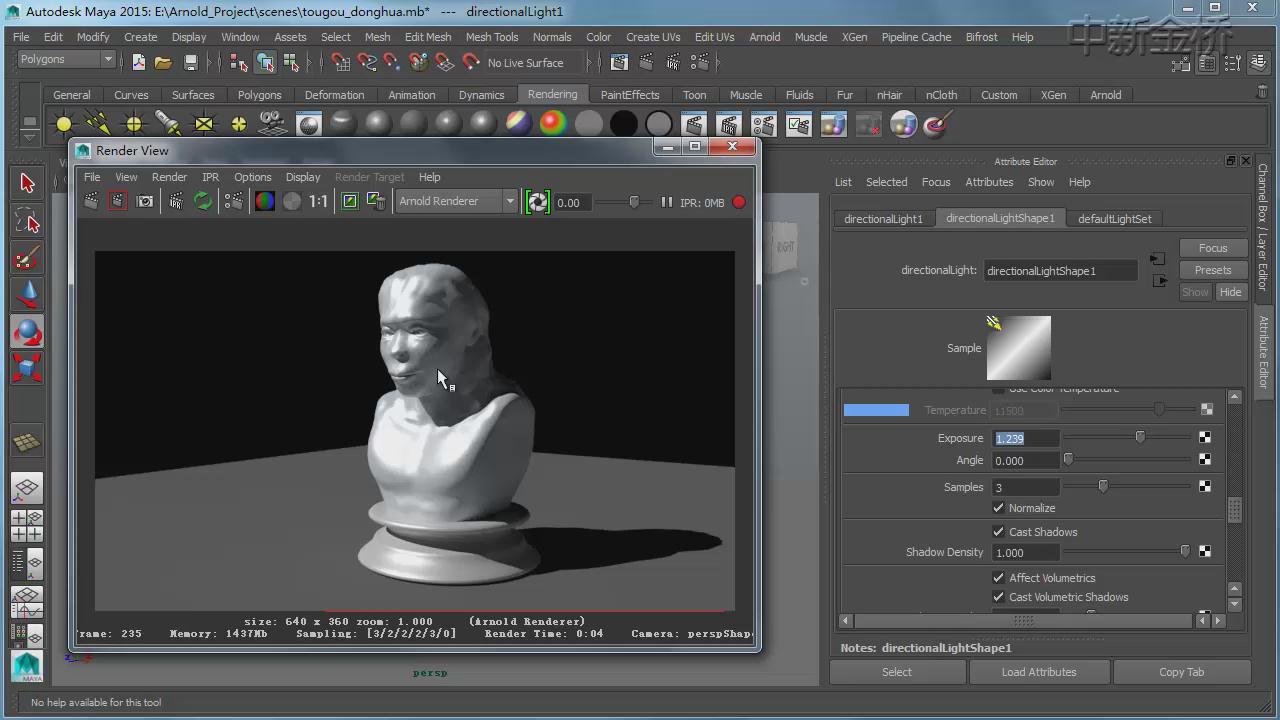
Task: Click the Select button
Action: [897, 672]
